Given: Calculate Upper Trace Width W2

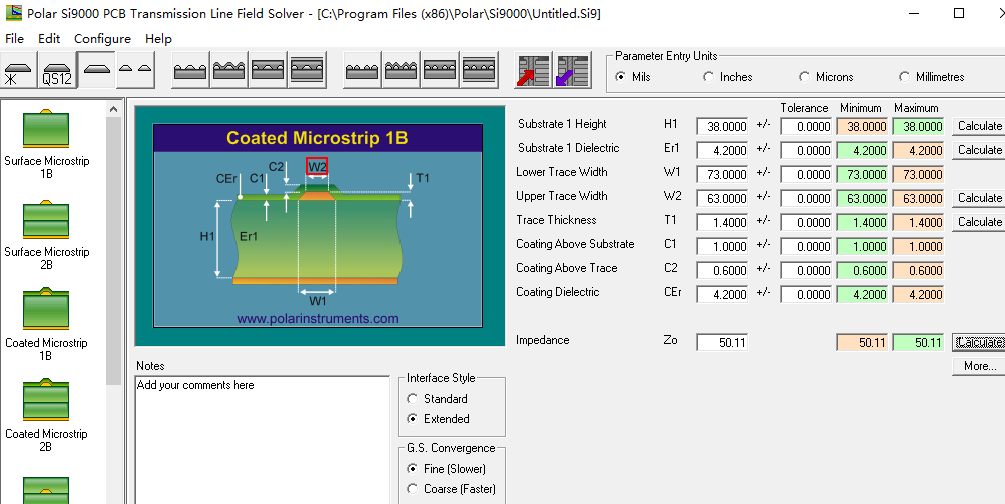Looking at the screenshot, I should click(x=979, y=197).
